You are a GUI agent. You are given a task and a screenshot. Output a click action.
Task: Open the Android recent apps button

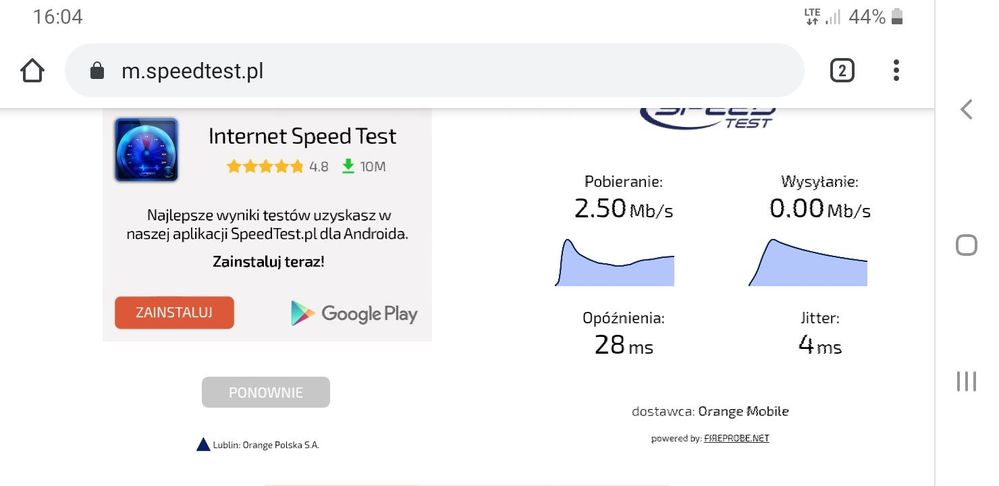coord(966,381)
